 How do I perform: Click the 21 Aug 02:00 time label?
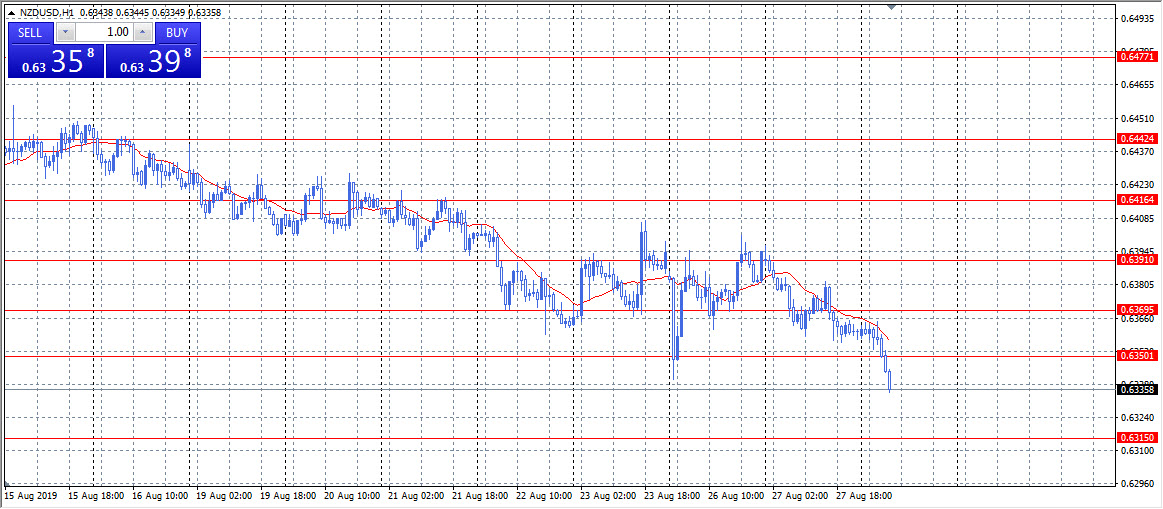click(415, 495)
